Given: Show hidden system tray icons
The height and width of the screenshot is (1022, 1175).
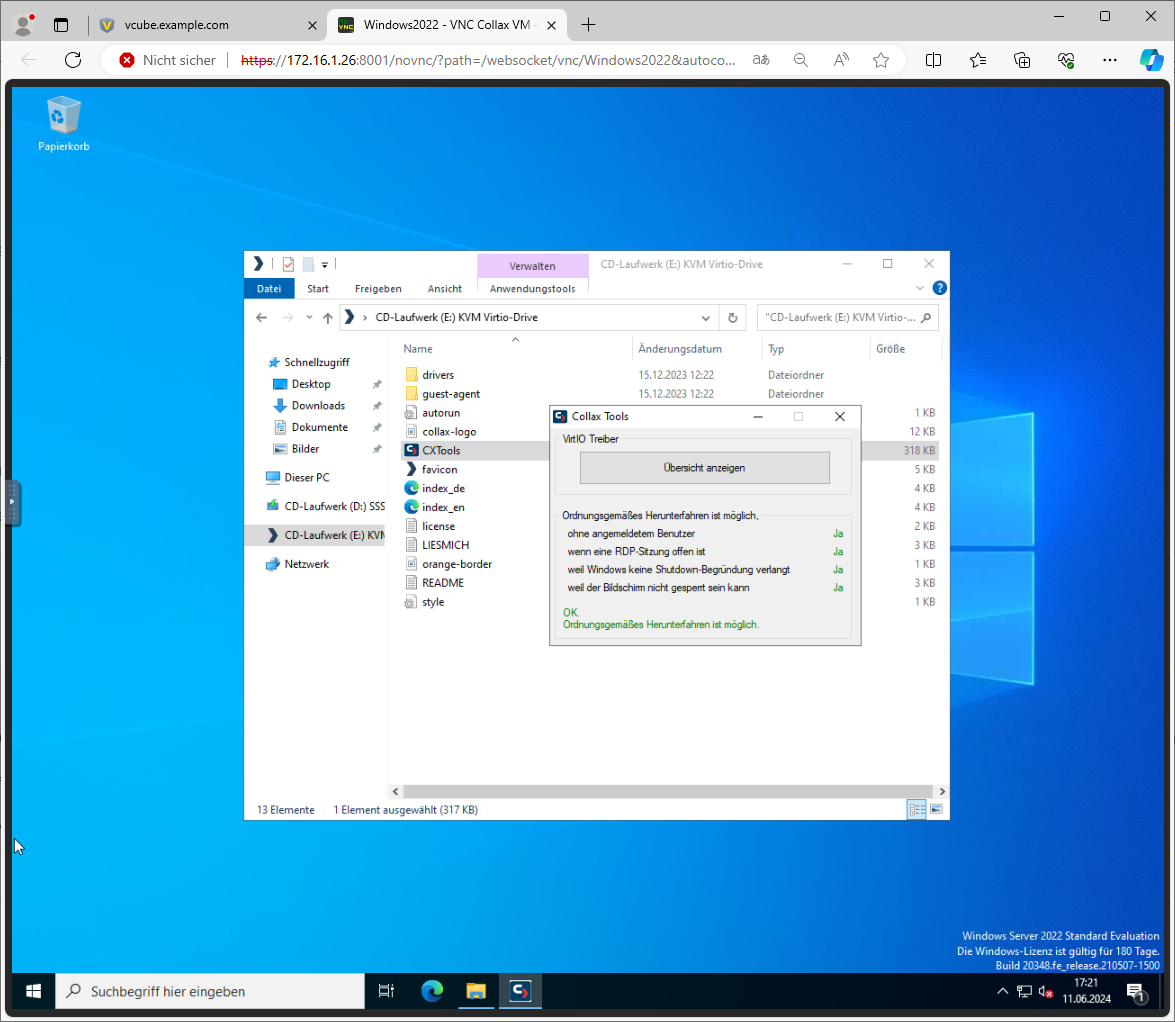Looking at the screenshot, I should [1002, 991].
